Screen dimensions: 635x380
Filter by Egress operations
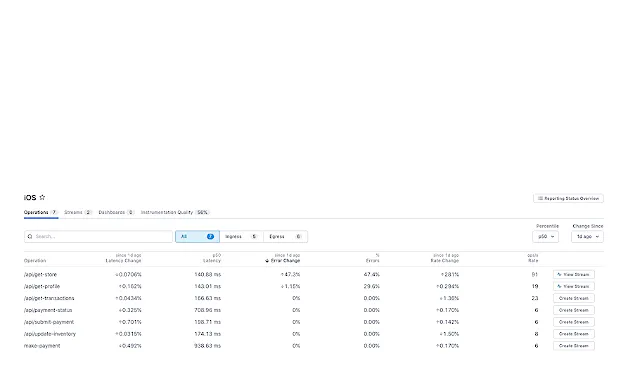click(286, 237)
